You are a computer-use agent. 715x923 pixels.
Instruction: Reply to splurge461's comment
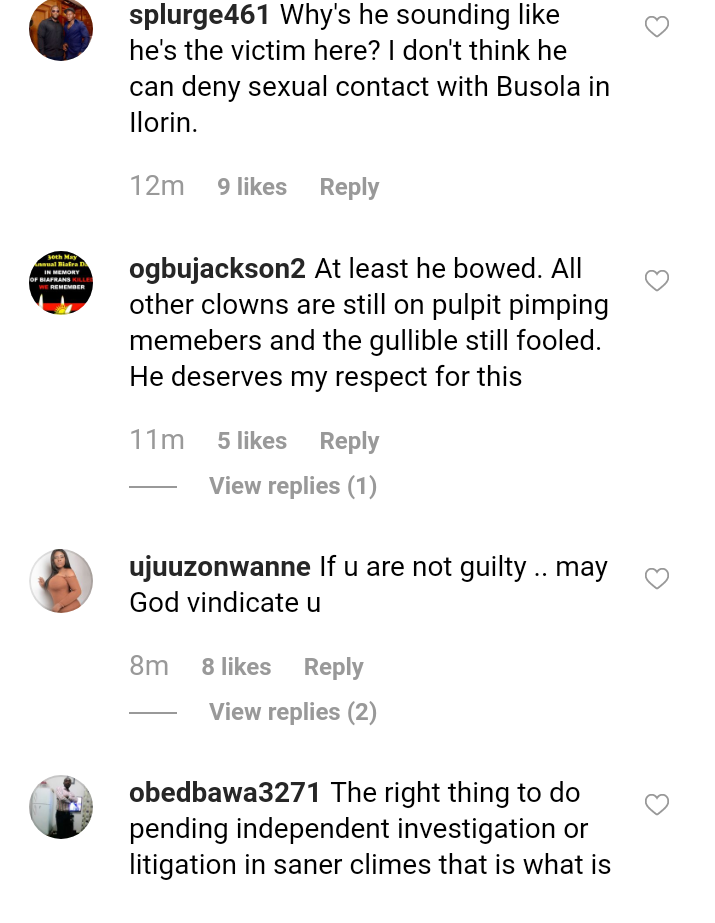[x=349, y=187]
